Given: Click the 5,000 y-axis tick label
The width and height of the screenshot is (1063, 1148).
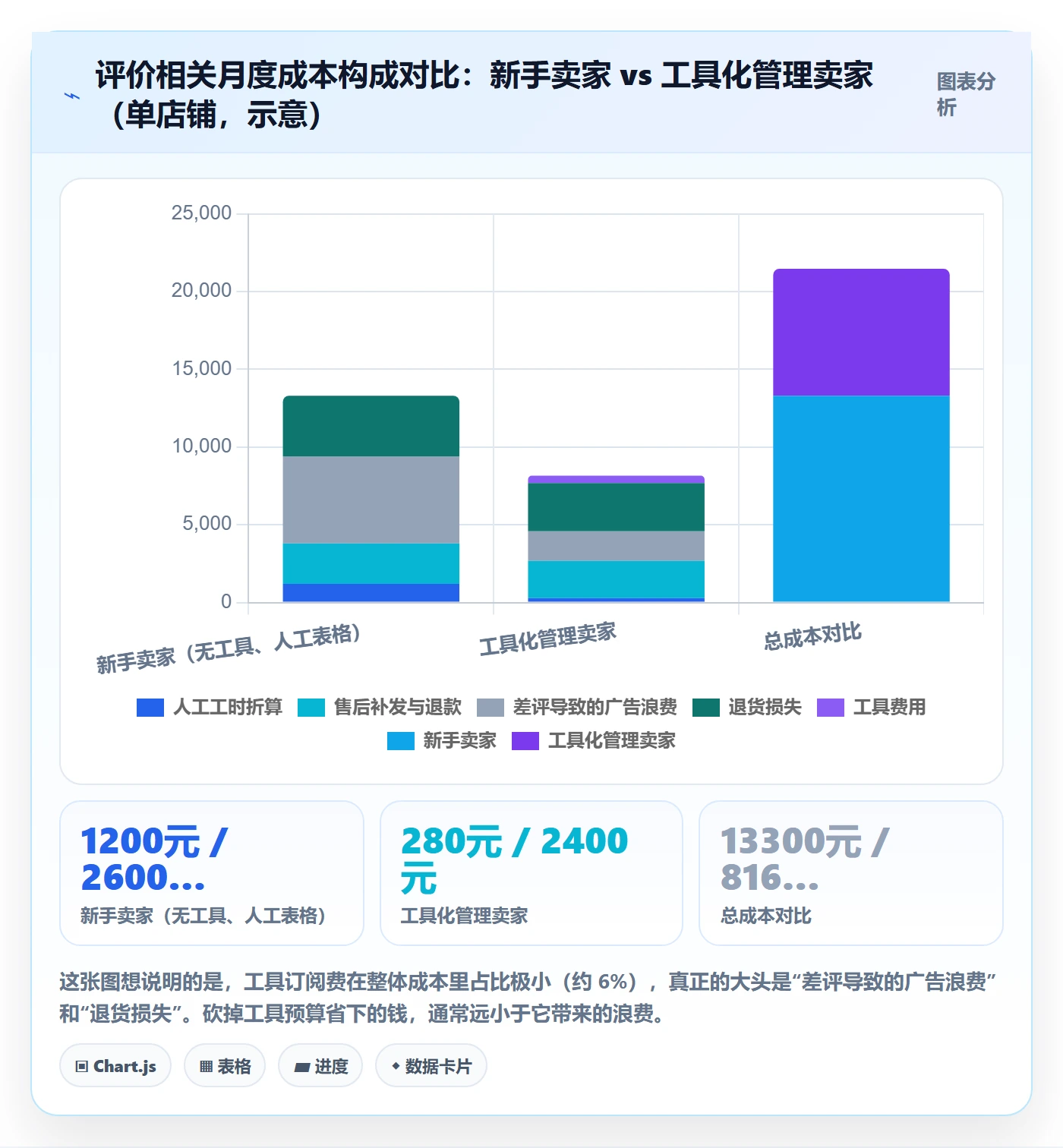Looking at the screenshot, I should (207, 523).
